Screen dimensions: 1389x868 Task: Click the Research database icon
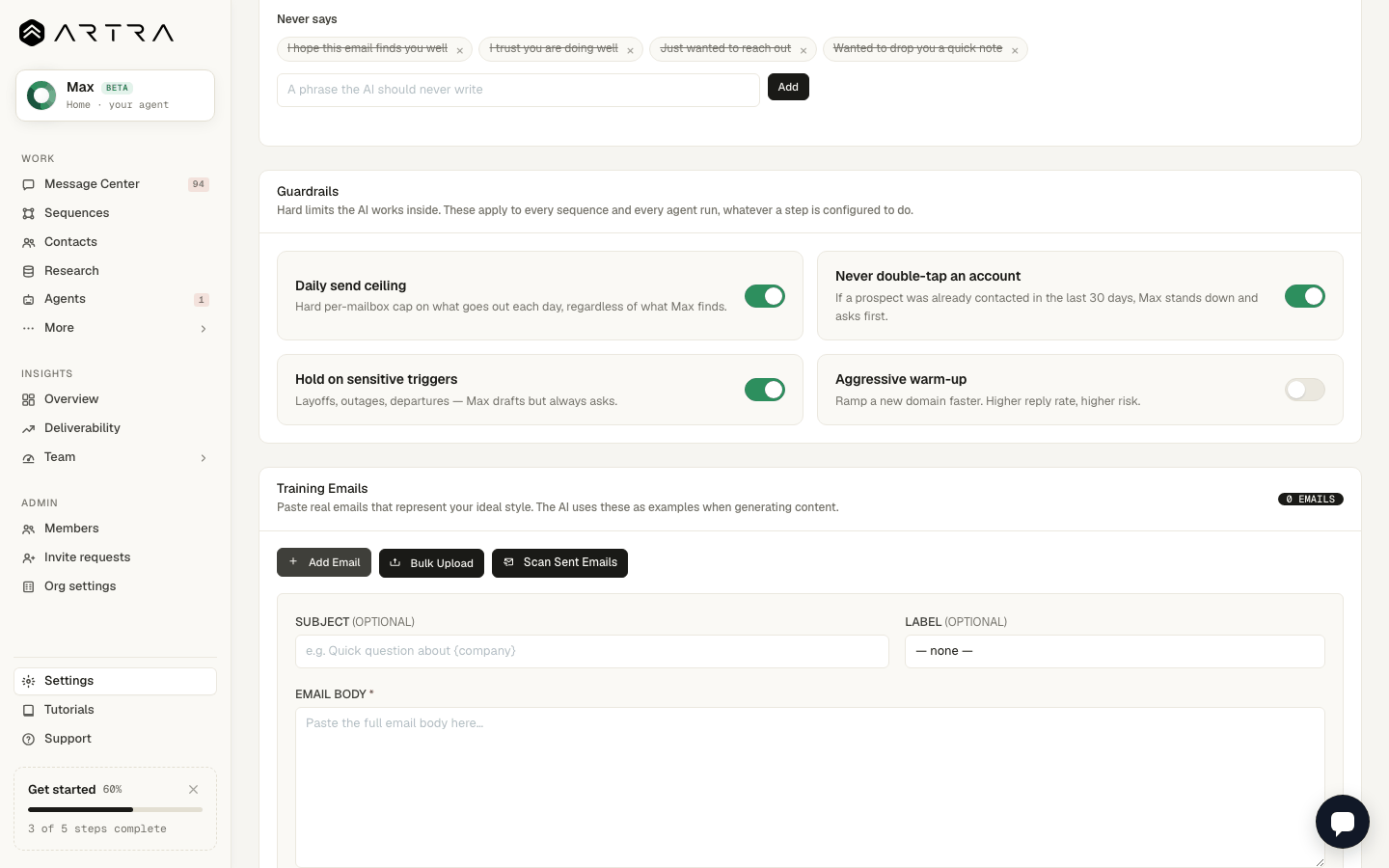pyautogui.click(x=29, y=271)
